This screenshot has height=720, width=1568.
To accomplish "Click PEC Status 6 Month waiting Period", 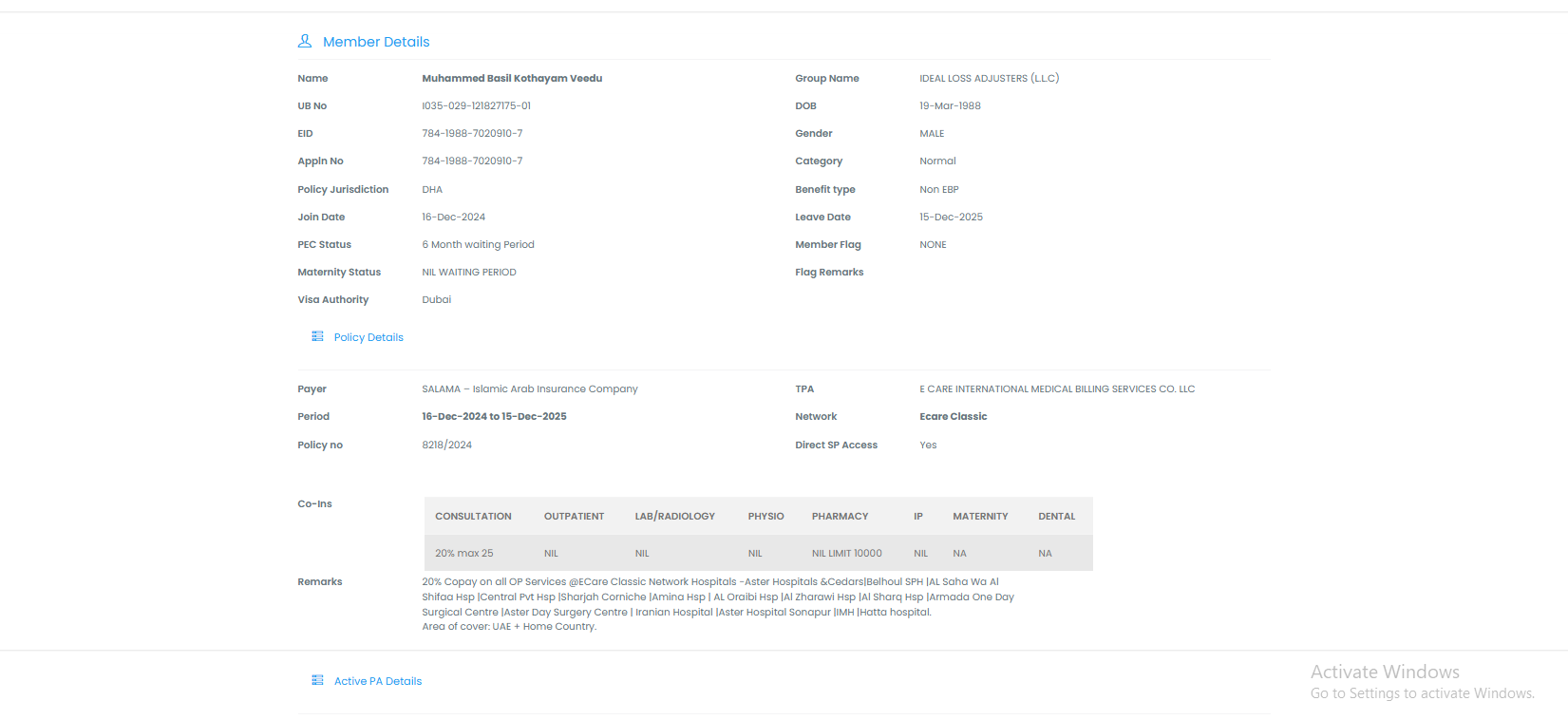I will click(x=478, y=244).
